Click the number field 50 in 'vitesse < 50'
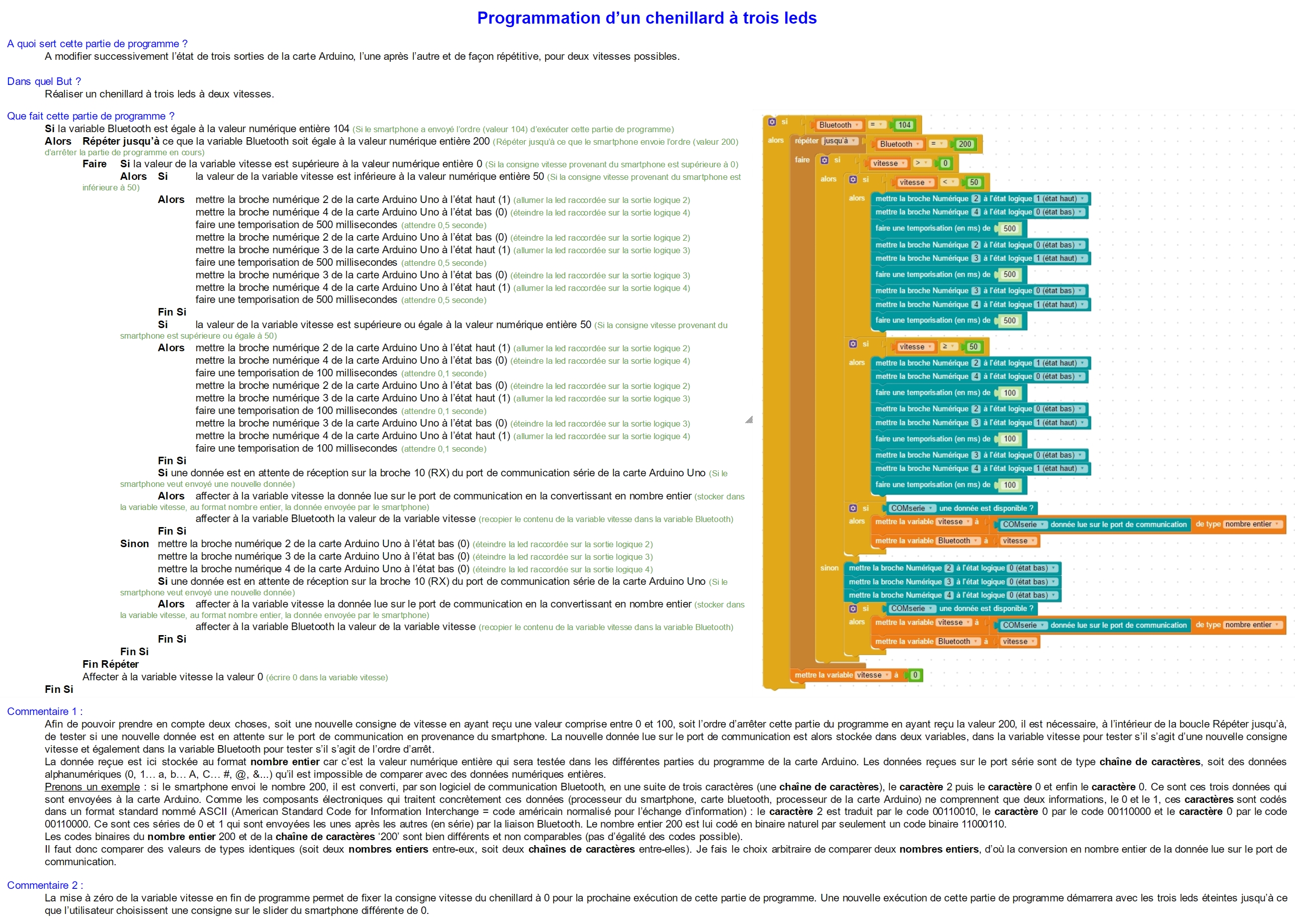The image size is (1295, 924). pos(974,182)
